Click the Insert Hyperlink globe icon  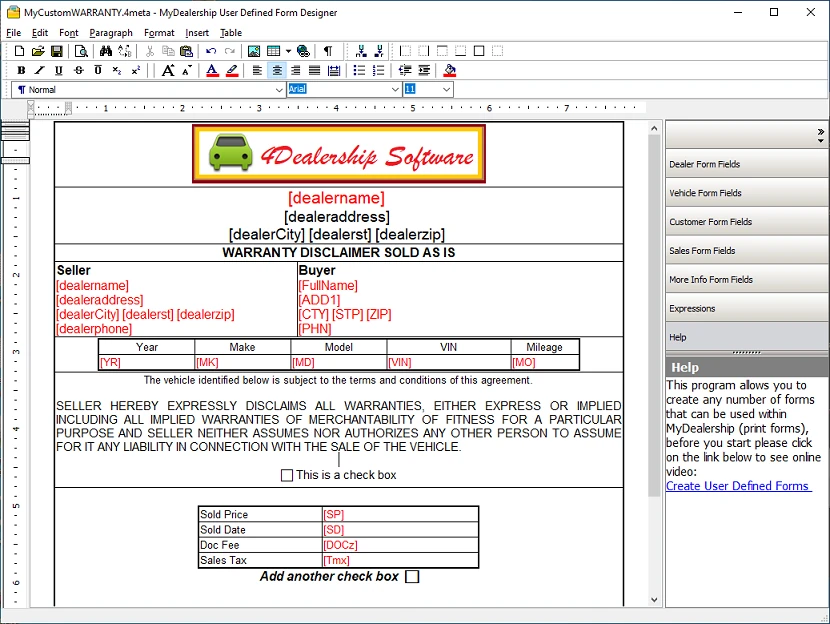pyautogui.click(x=303, y=51)
